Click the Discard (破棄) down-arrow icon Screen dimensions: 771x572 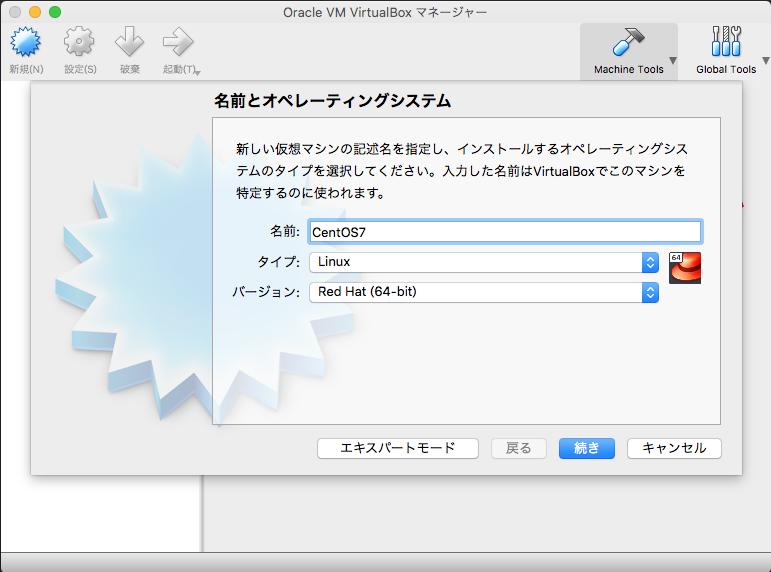(x=129, y=42)
